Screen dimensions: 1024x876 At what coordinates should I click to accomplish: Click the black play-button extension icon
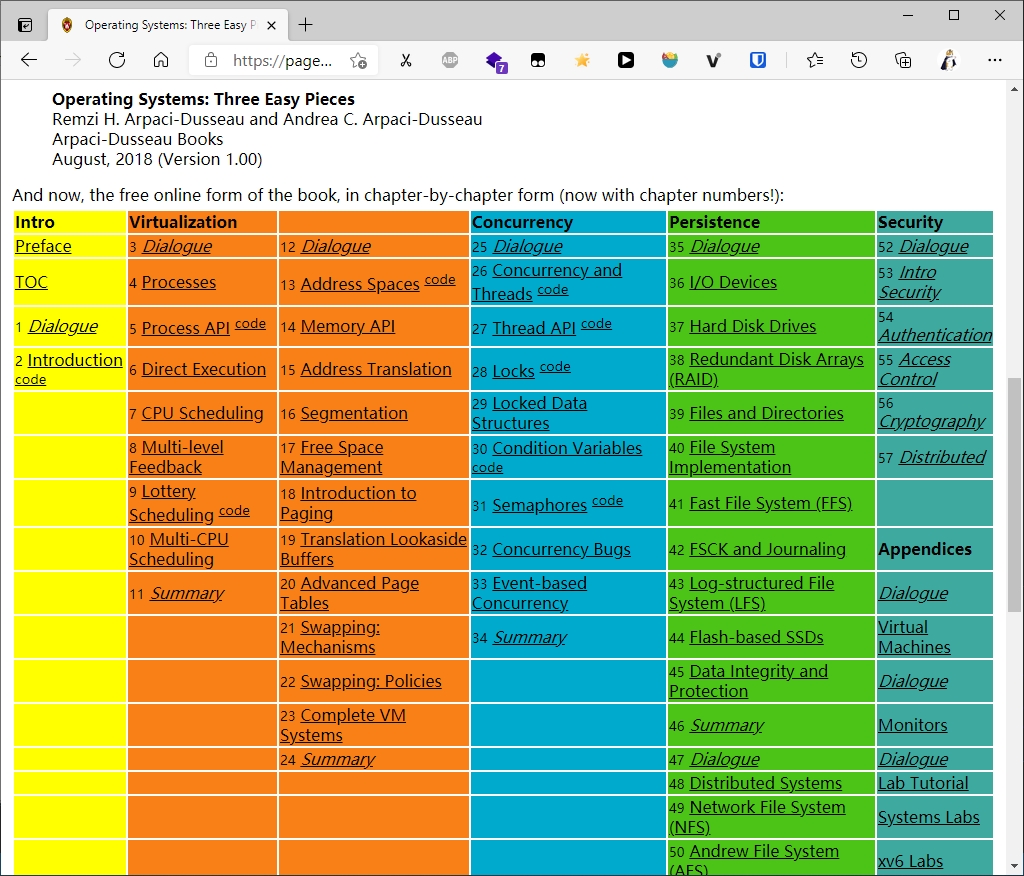(626, 60)
